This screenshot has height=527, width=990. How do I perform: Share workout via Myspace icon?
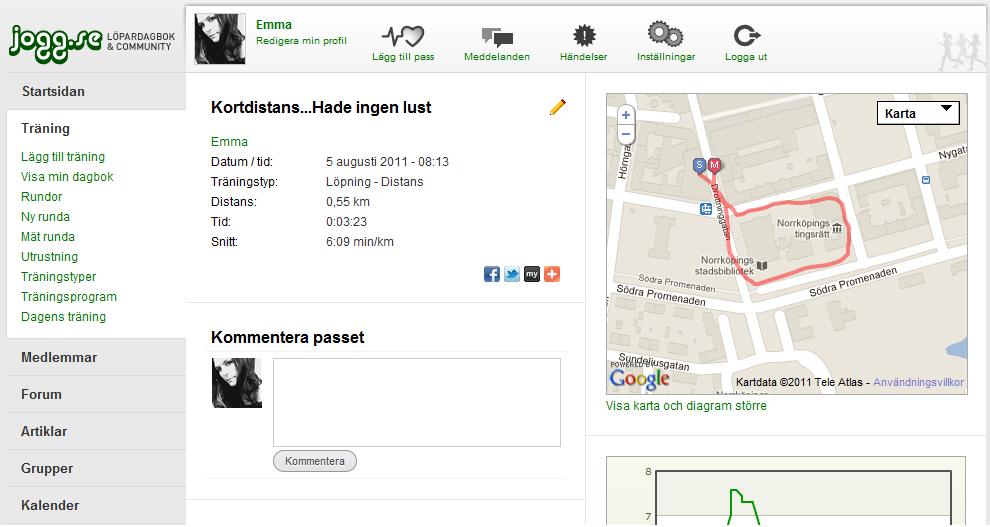tap(532, 274)
